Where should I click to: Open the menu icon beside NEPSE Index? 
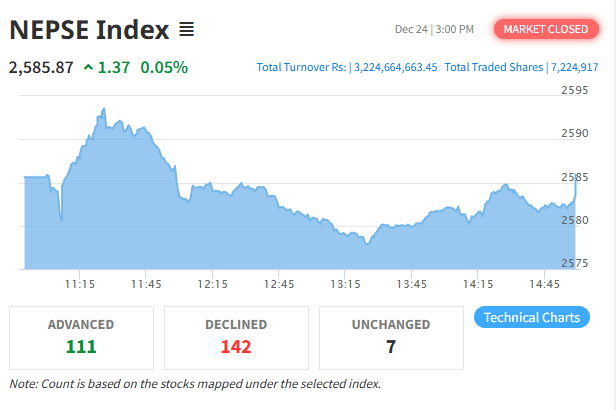click(187, 30)
